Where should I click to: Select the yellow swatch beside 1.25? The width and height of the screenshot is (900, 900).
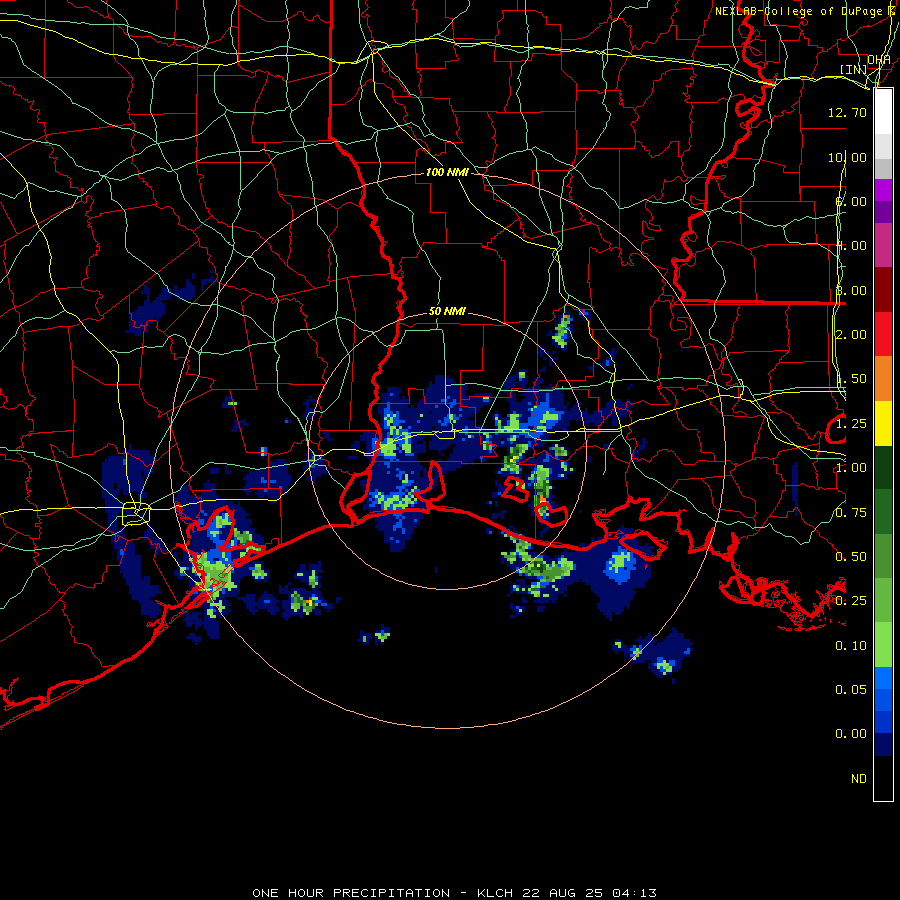883,424
